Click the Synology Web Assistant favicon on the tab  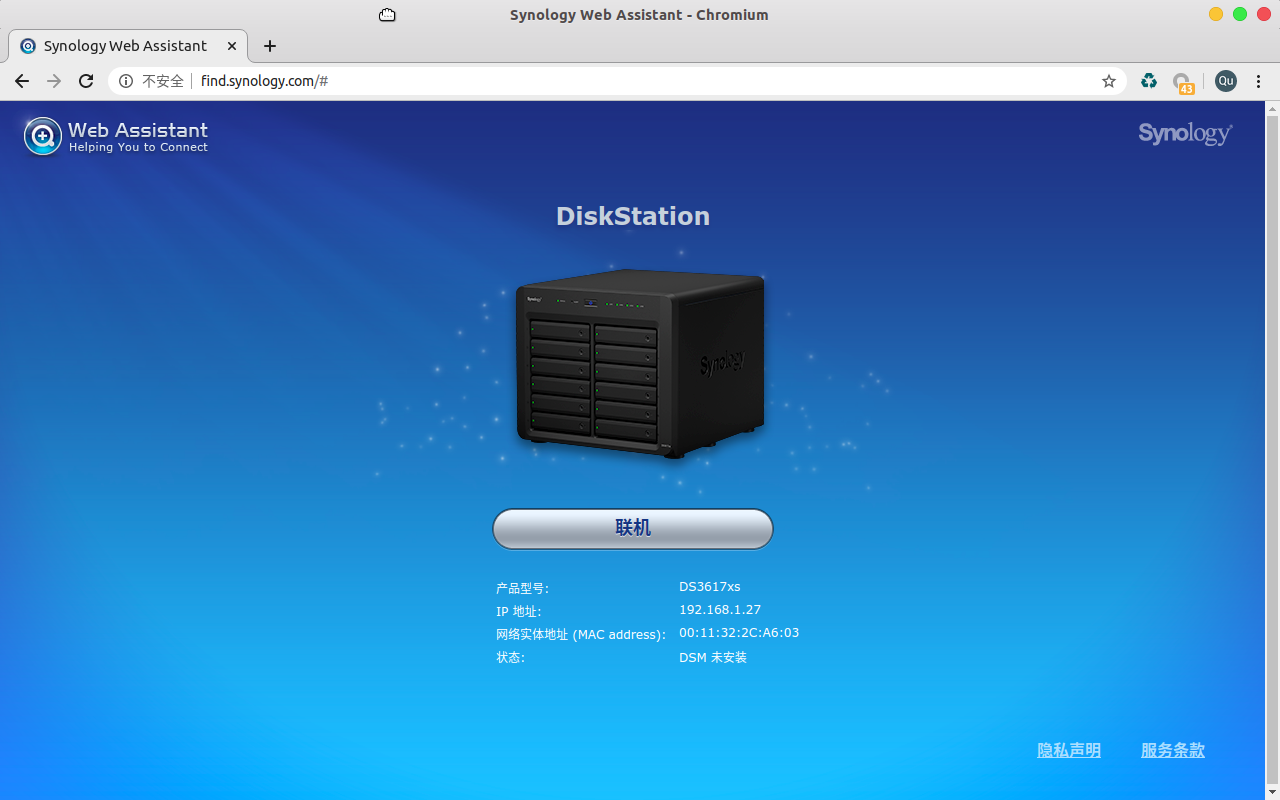[x=28, y=45]
